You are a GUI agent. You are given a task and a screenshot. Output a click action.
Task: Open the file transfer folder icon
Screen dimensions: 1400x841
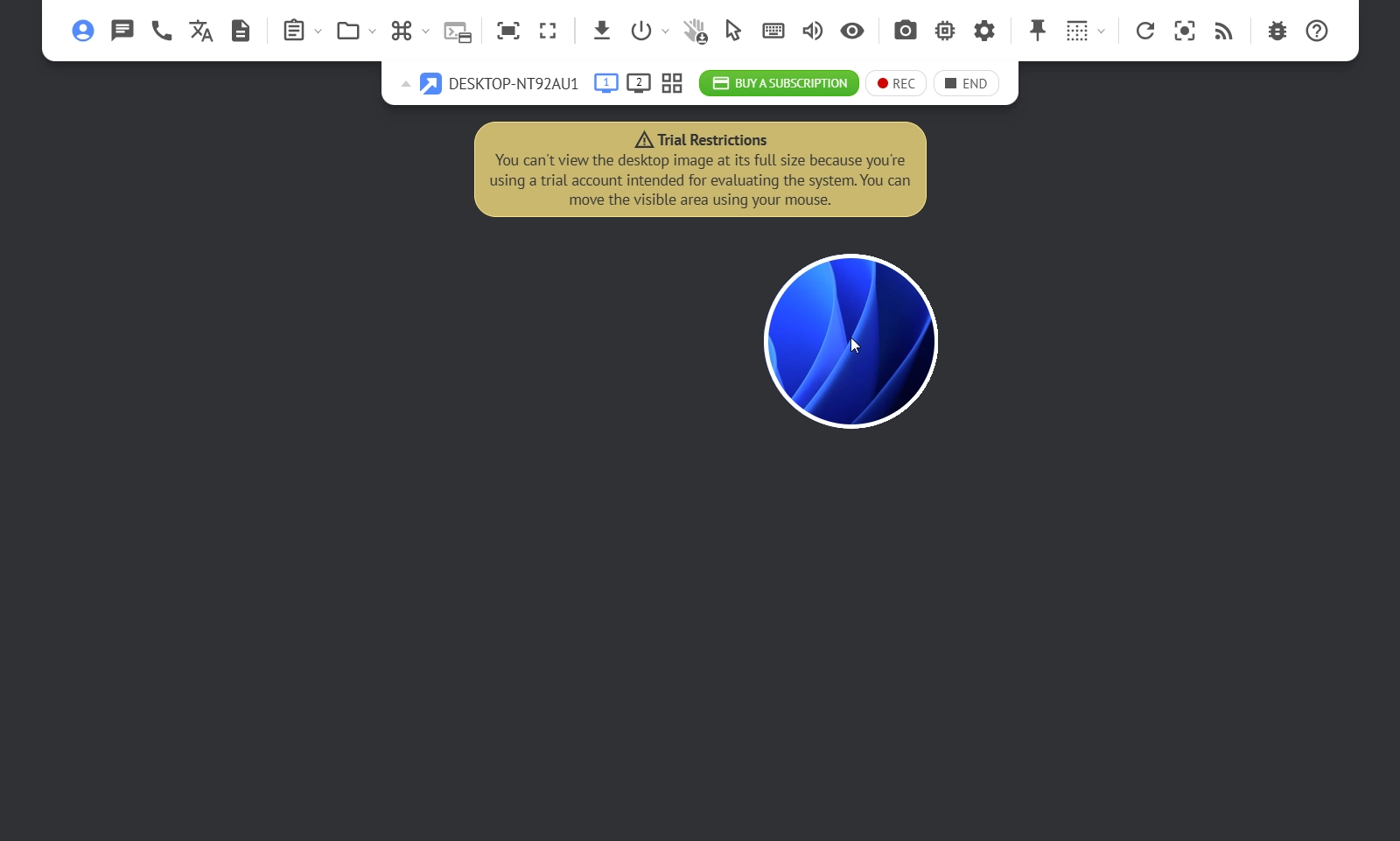[348, 32]
